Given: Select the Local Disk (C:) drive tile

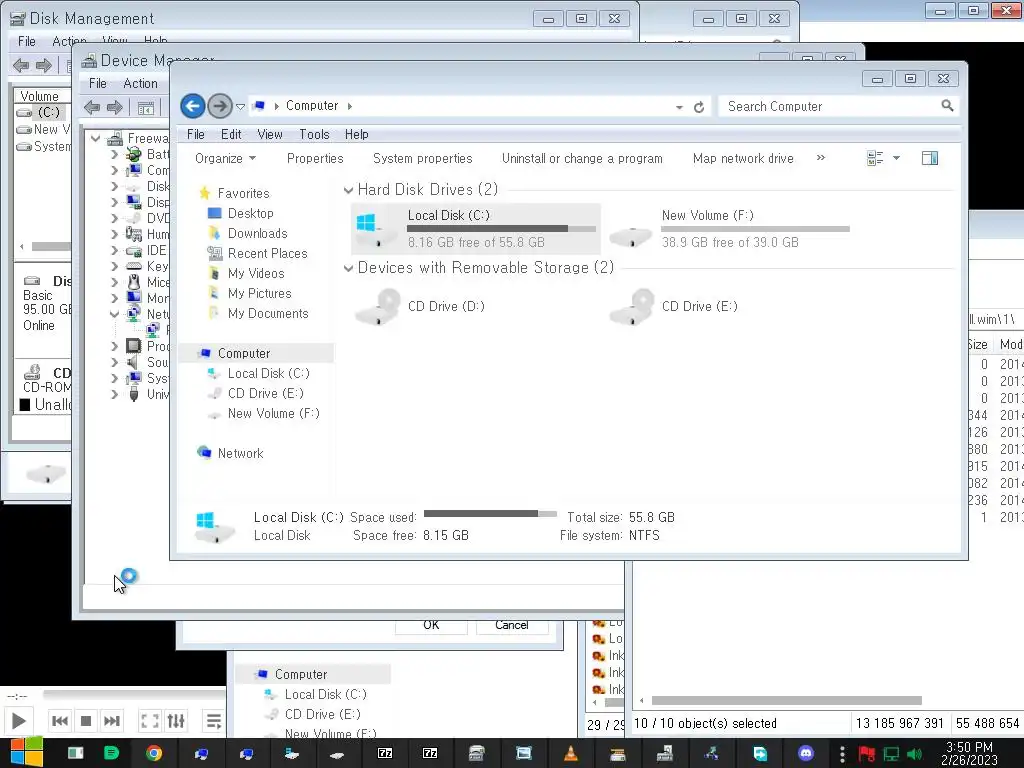Looking at the screenshot, I should click(476, 229).
